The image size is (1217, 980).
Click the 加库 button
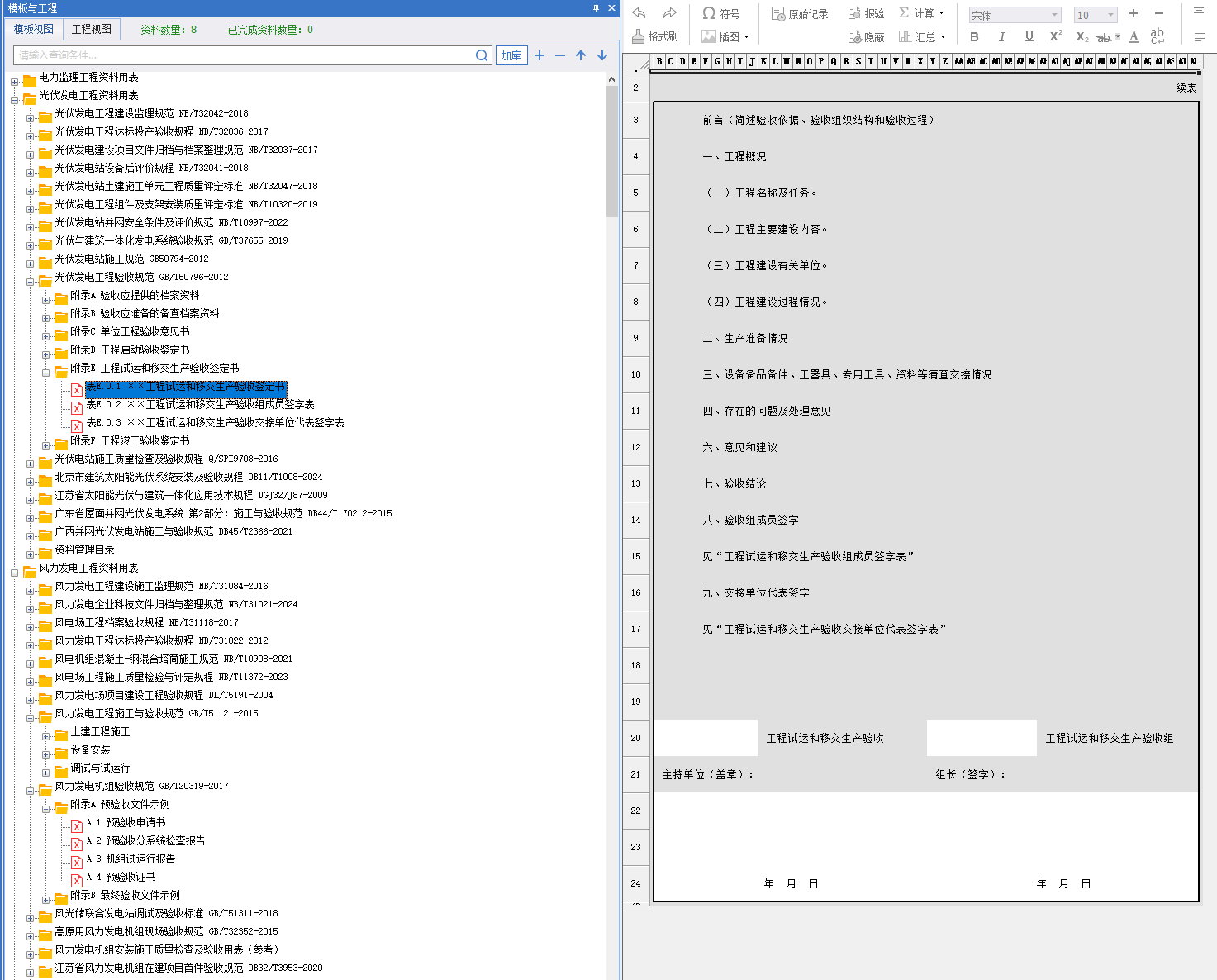click(511, 55)
